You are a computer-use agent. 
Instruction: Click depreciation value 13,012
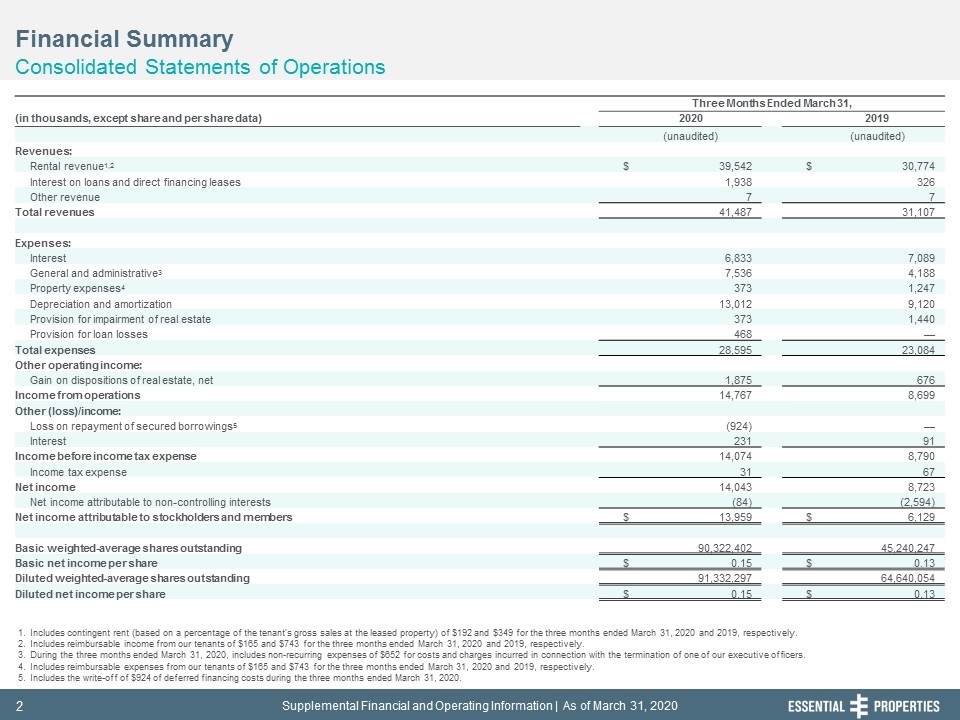coord(735,304)
